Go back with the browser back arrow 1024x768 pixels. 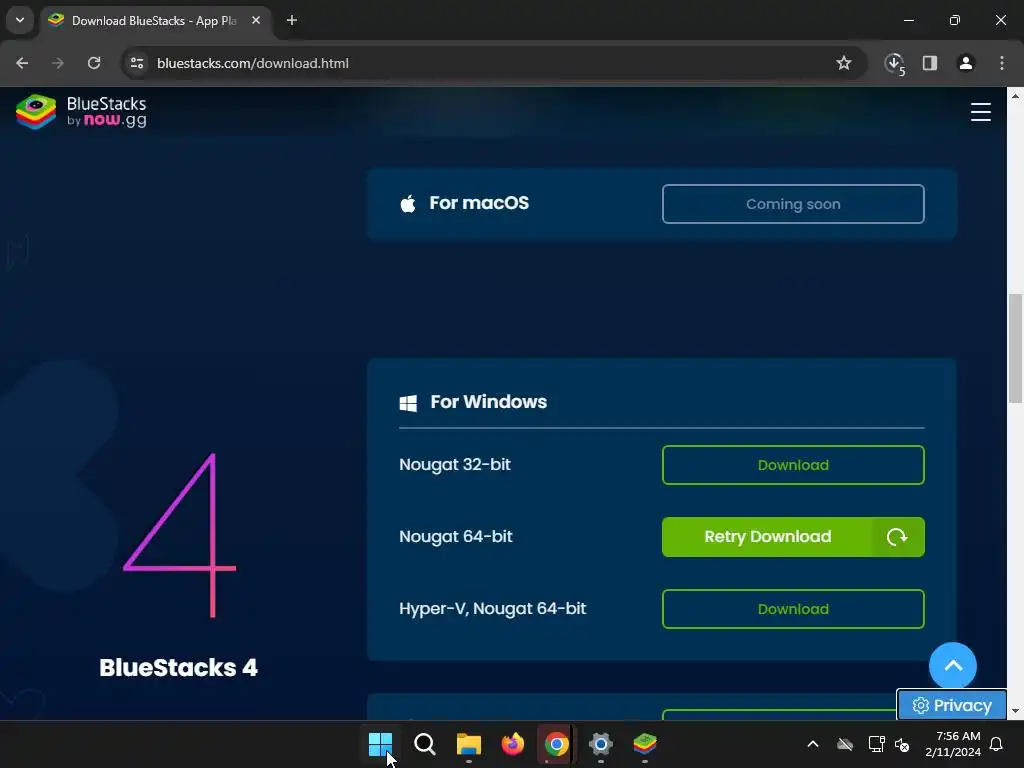[x=22, y=63]
